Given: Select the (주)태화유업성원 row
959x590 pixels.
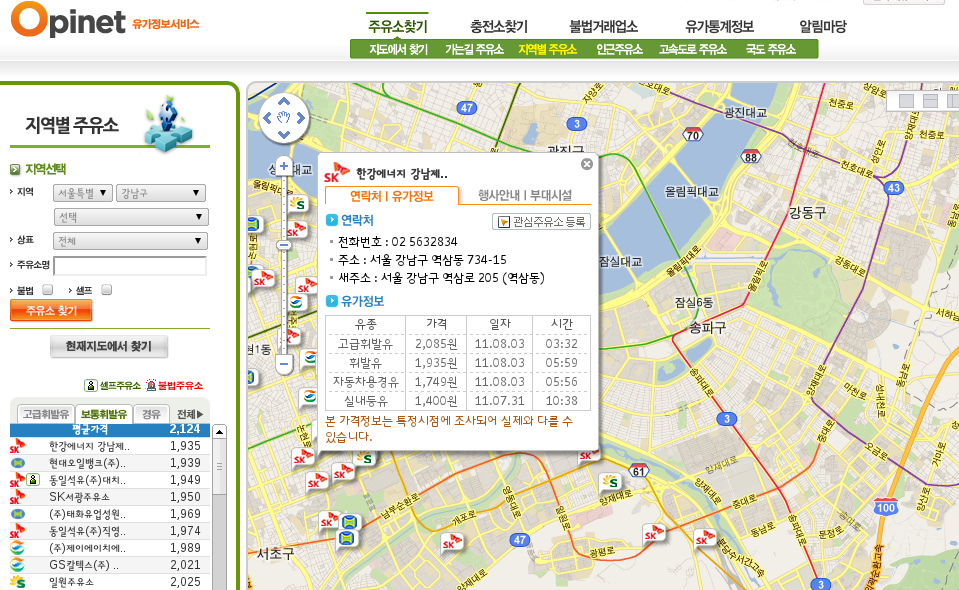Looking at the screenshot, I should tap(110, 514).
